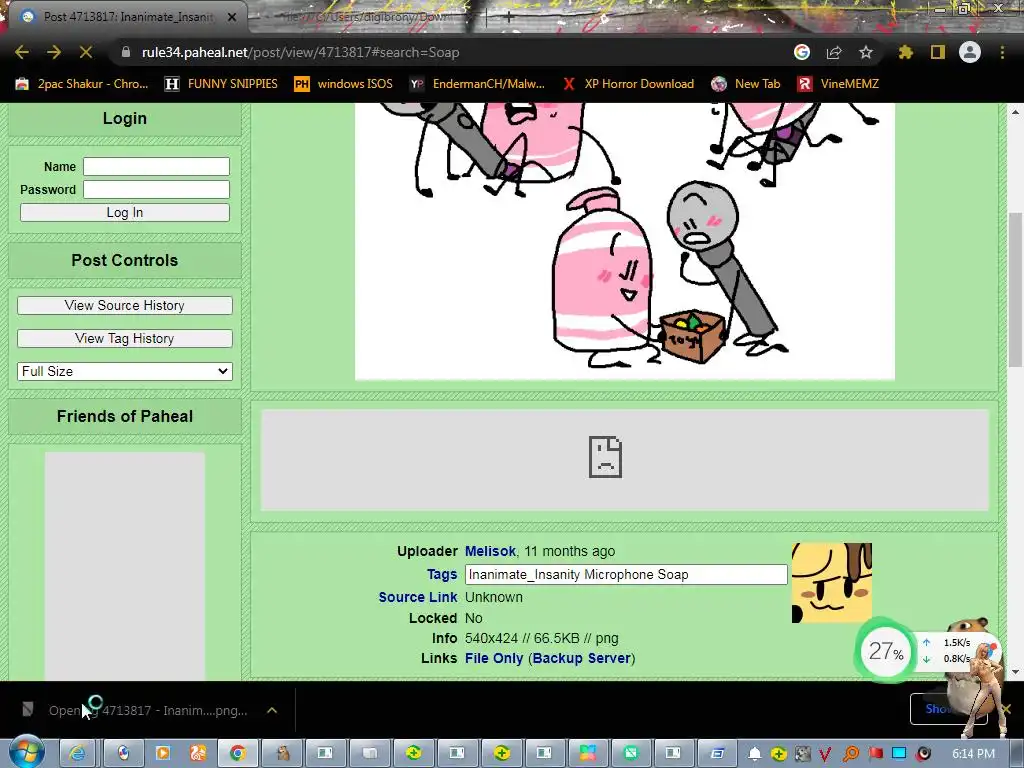Open the Windows Start menu
This screenshot has width=1024, height=768.
tap(27, 754)
